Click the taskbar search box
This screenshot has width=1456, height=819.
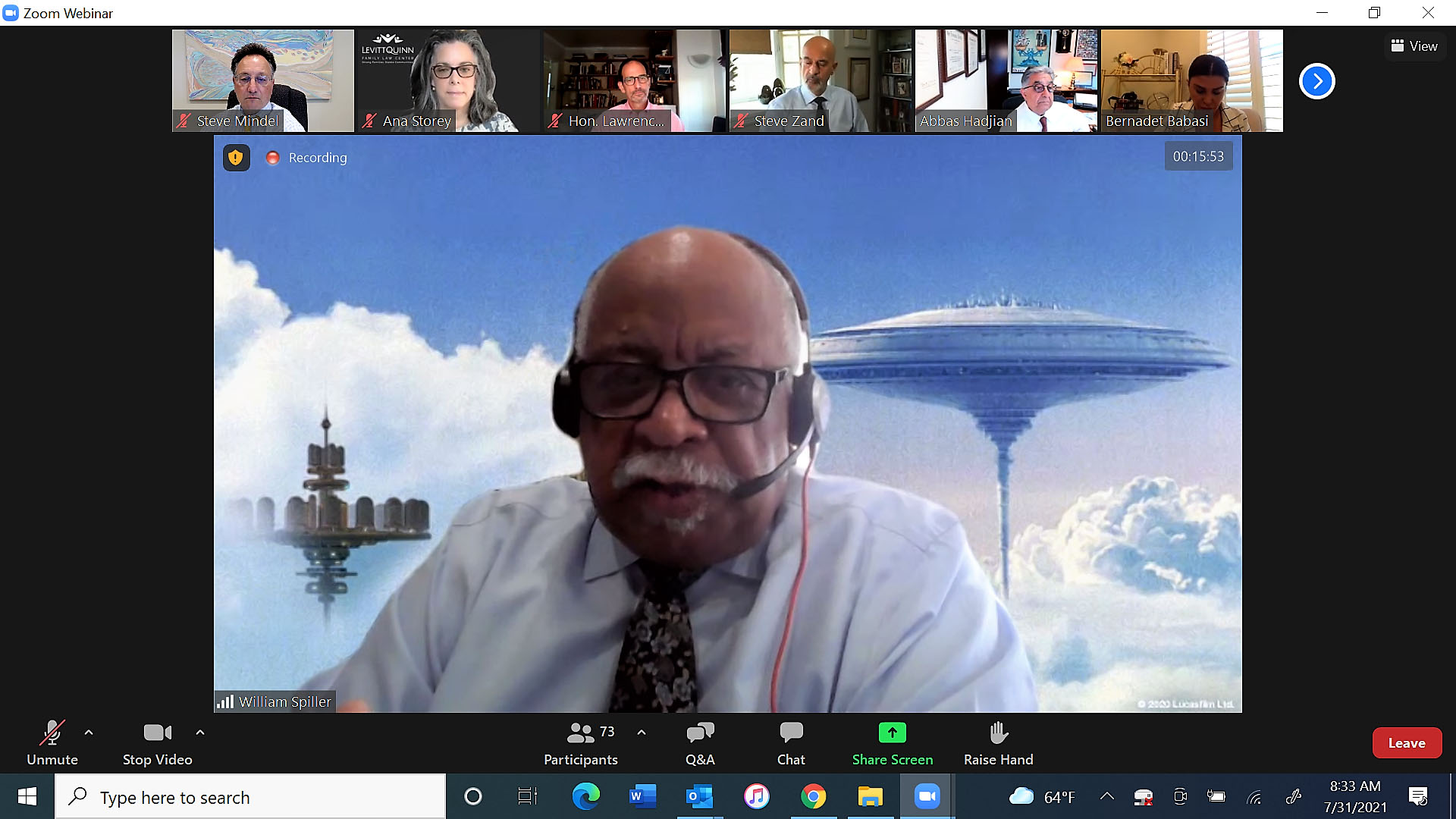point(250,797)
